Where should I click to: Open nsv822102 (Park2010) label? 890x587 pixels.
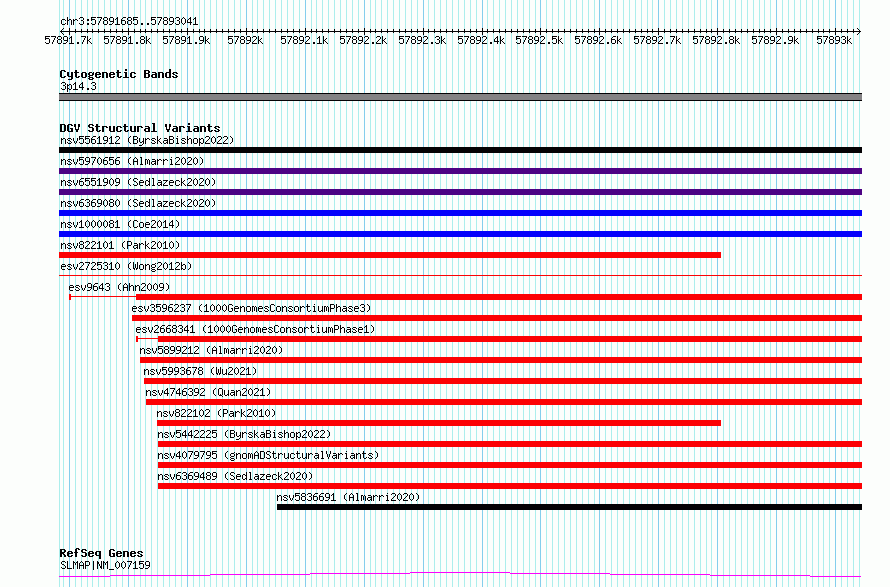coord(216,413)
